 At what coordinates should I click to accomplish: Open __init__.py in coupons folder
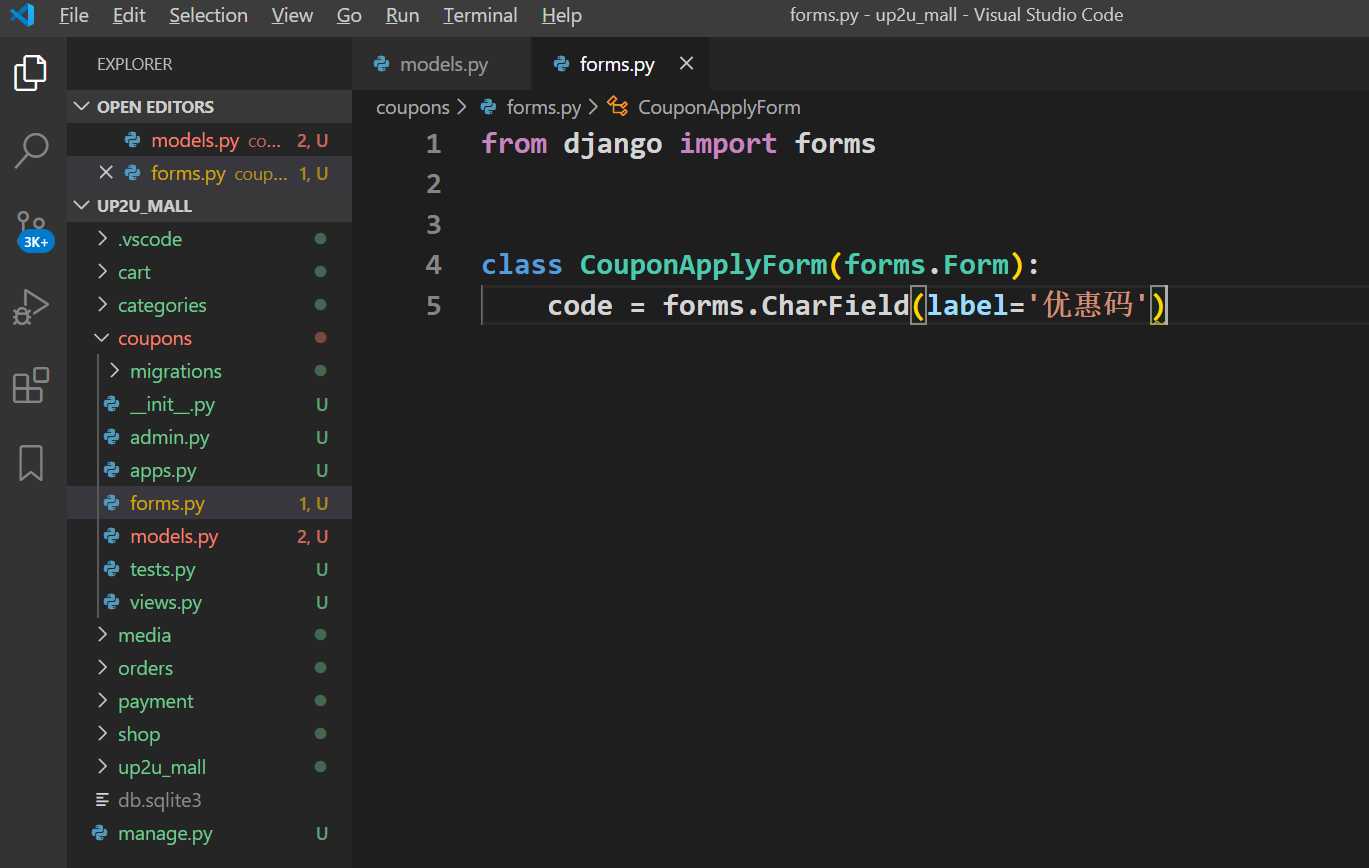coord(209,404)
